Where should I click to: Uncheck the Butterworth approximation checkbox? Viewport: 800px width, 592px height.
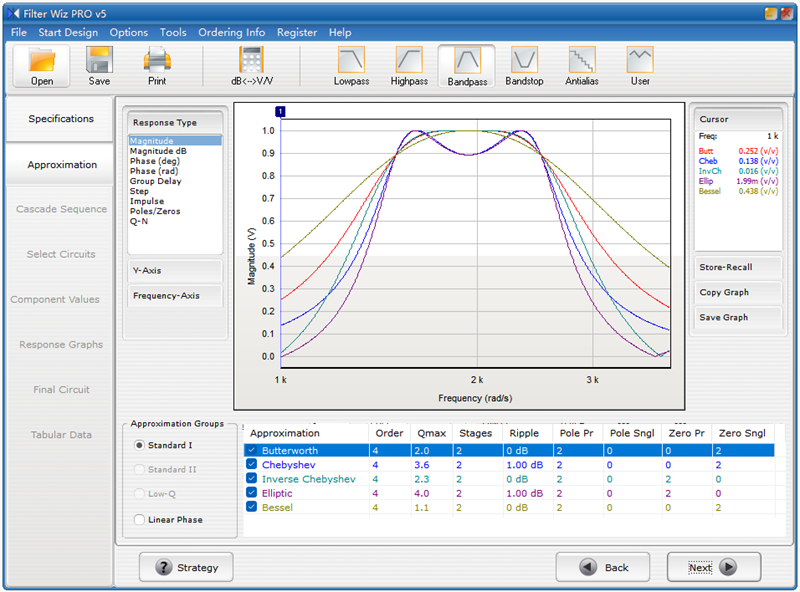point(251,450)
